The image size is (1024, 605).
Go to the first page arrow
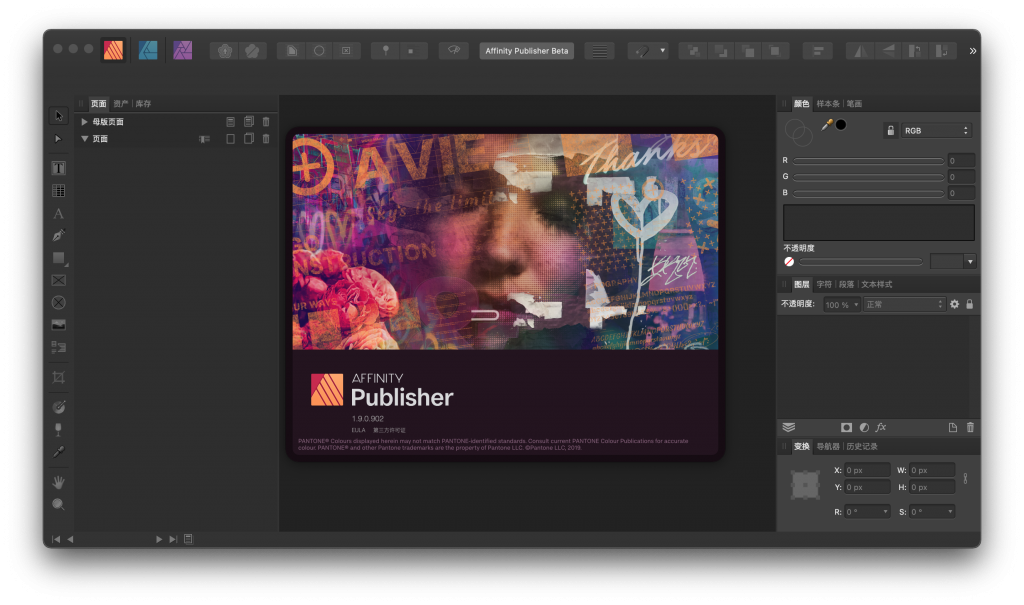[56, 540]
